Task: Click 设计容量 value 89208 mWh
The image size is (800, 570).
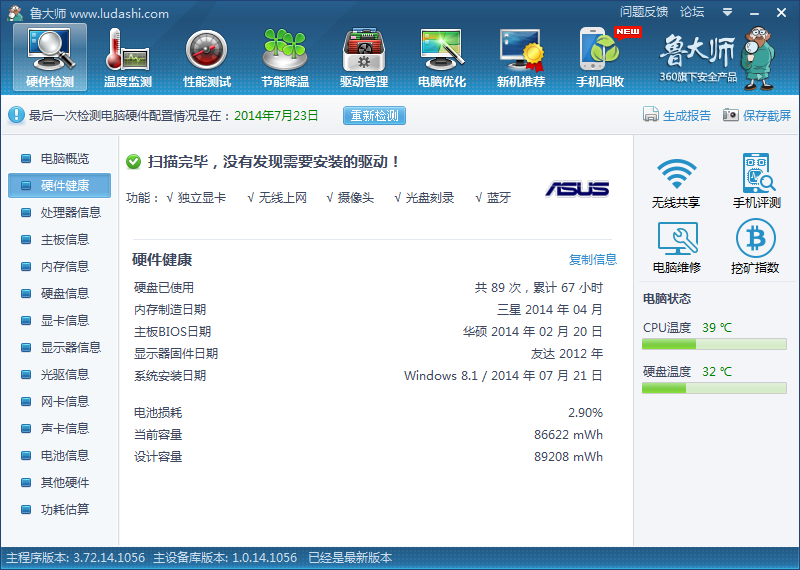Action: (568, 457)
